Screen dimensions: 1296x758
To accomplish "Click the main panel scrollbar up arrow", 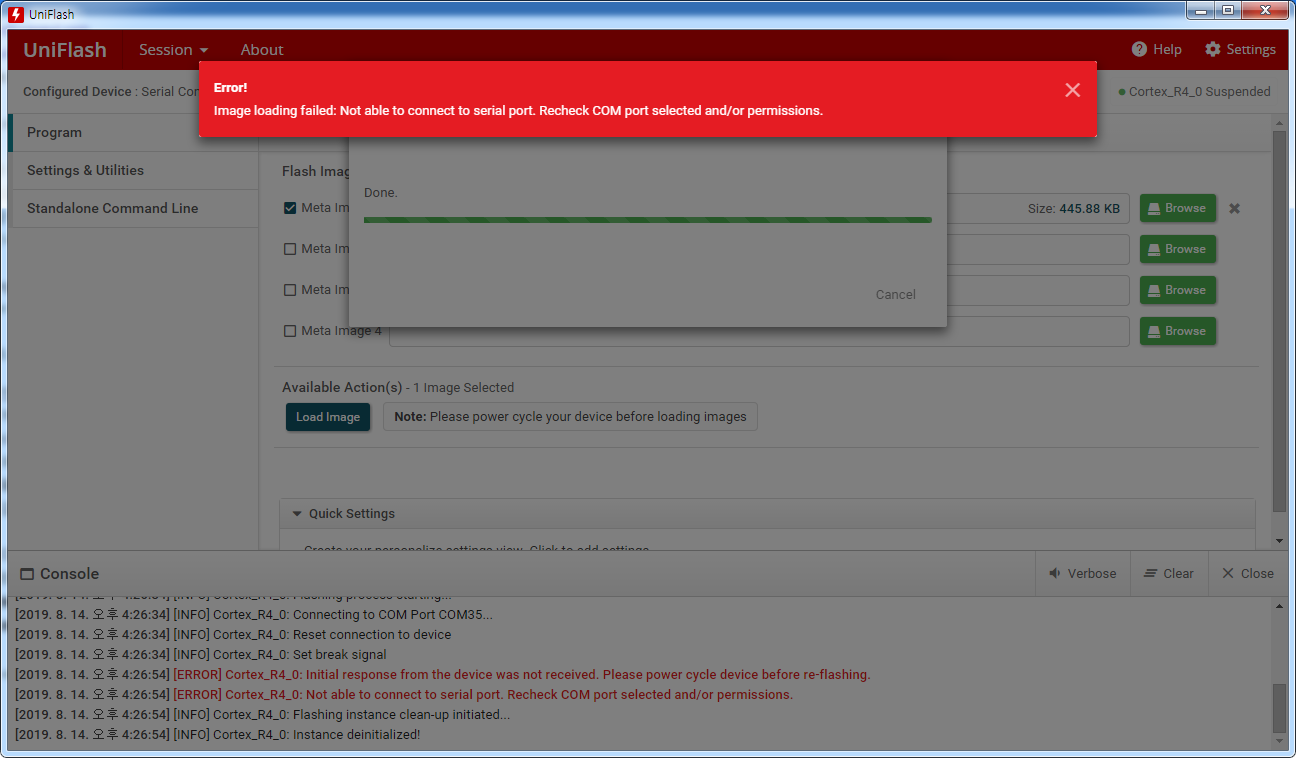I will tap(1279, 122).
